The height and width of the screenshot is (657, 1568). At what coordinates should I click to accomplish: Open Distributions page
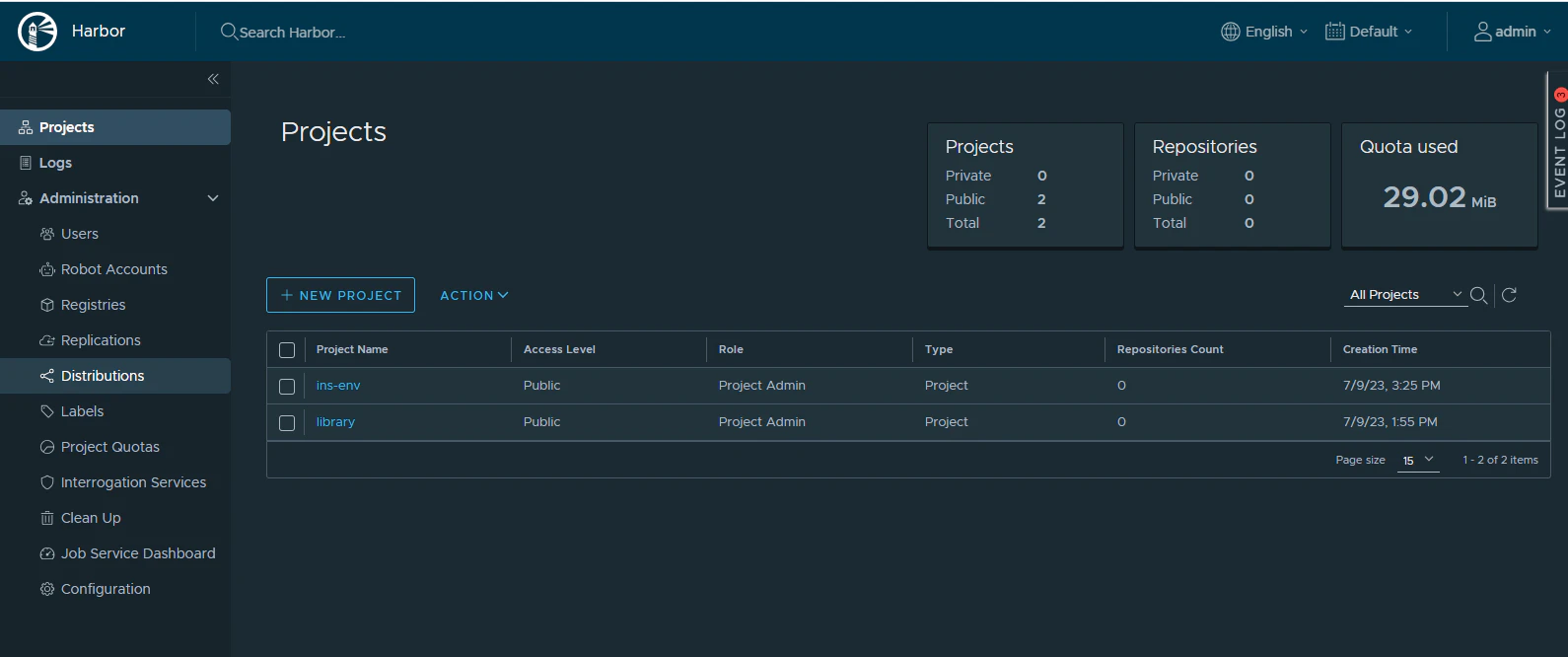(115, 376)
